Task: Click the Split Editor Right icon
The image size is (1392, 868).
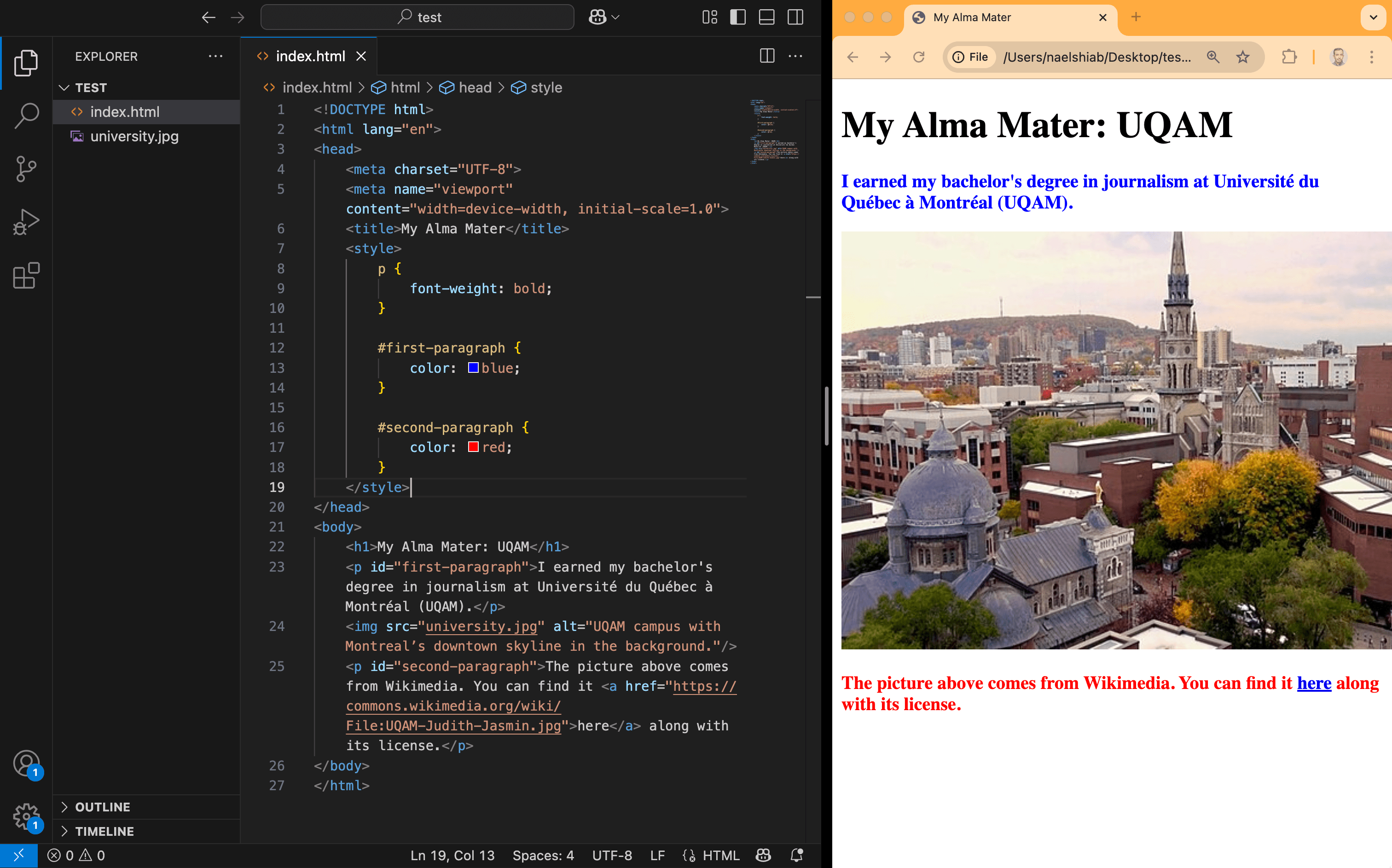Action: [x=767, y=56]
